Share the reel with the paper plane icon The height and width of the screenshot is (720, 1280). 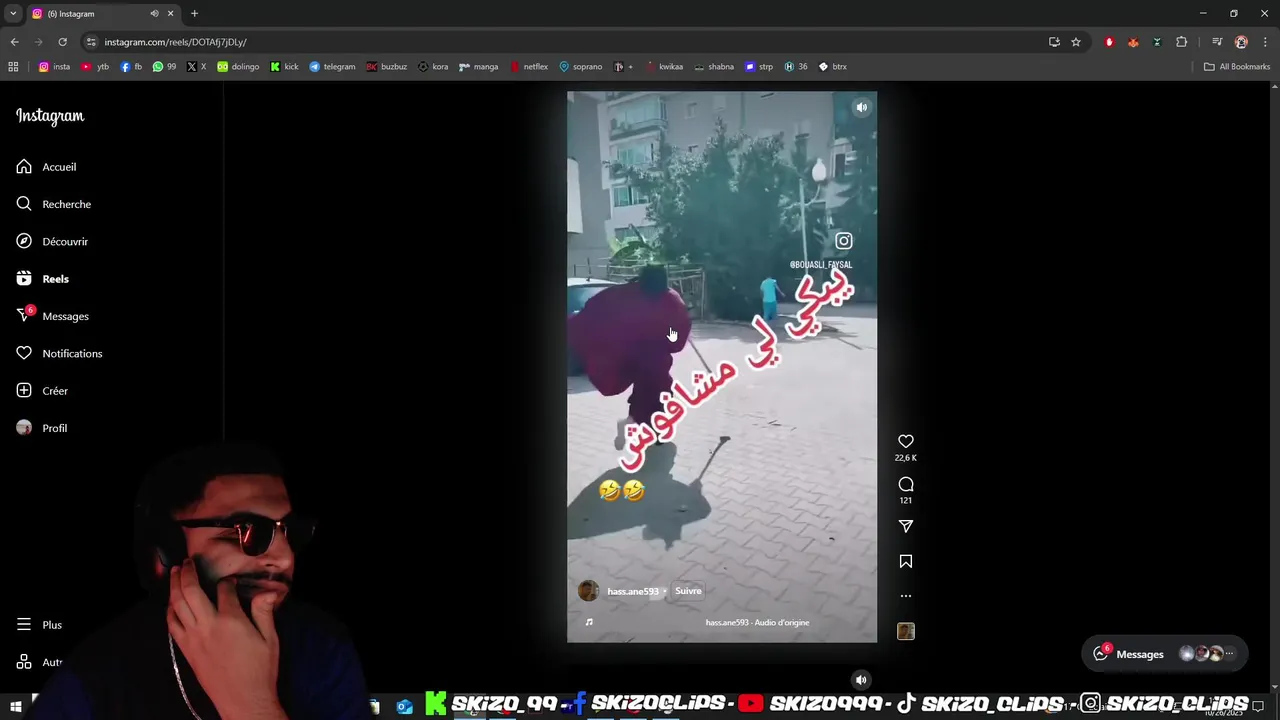(906, 526)
